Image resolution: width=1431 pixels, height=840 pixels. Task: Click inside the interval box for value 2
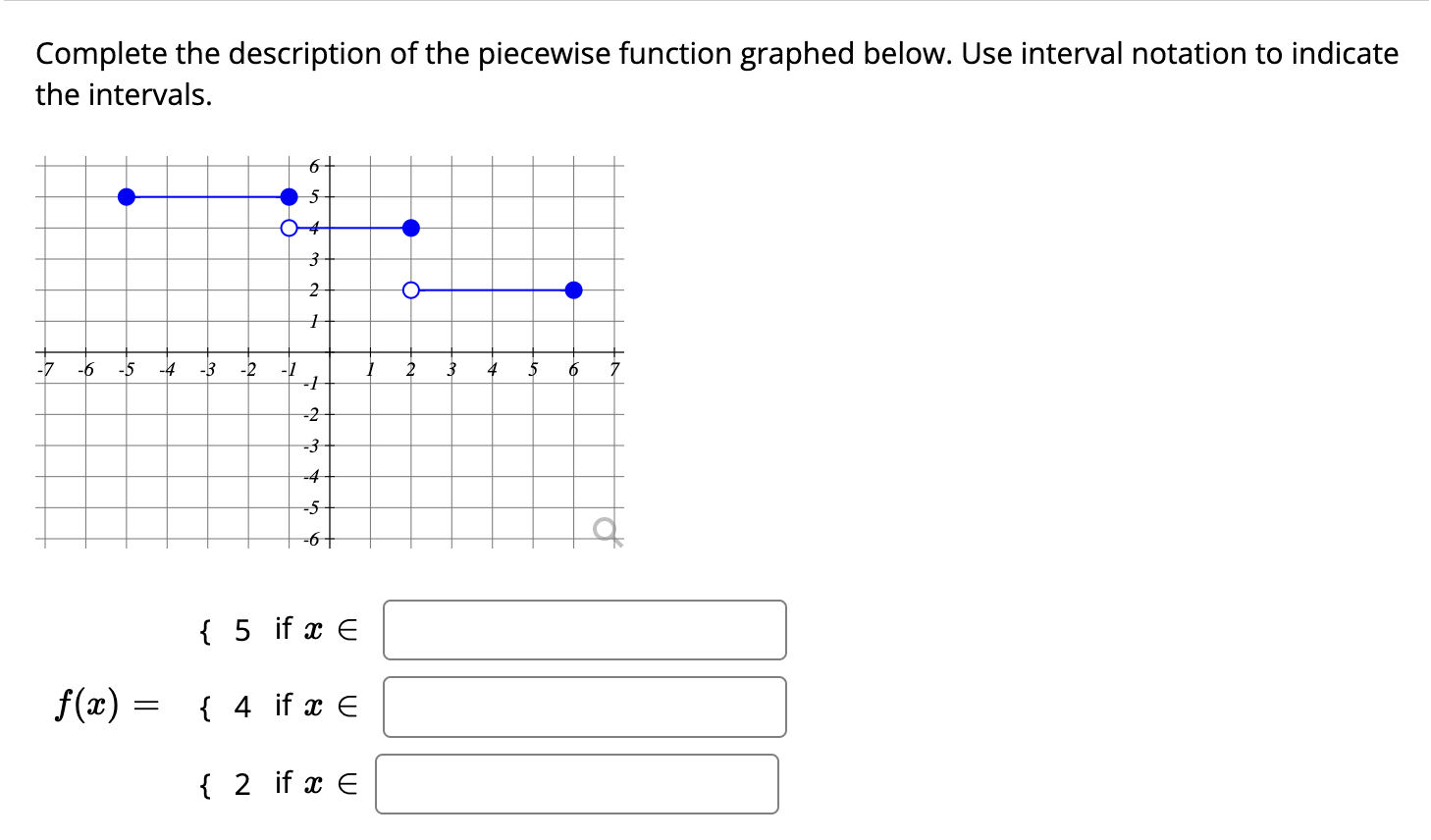click(x=575, y=784)
